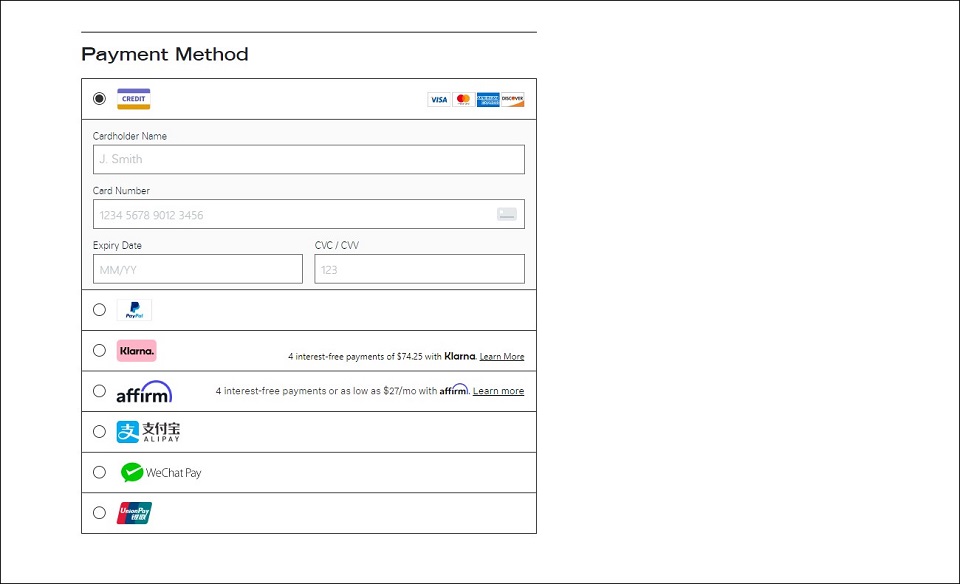Click the Credit card icon
960x584 pixels.
pyautogui.click(x=133, y=99)
